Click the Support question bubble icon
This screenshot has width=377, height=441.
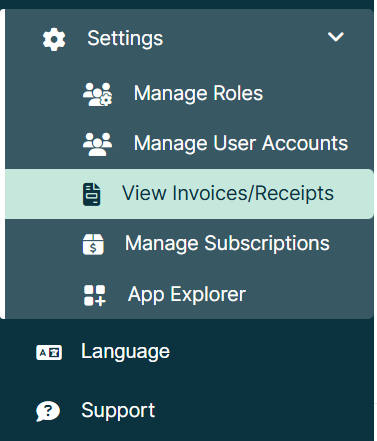(48, 411)
